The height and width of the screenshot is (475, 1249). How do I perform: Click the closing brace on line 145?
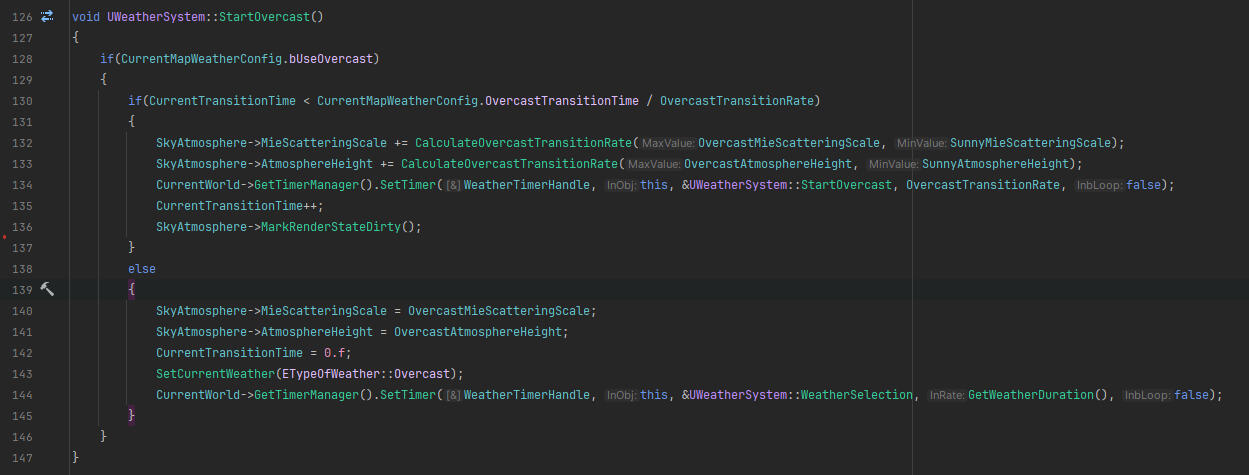[132, 415]
